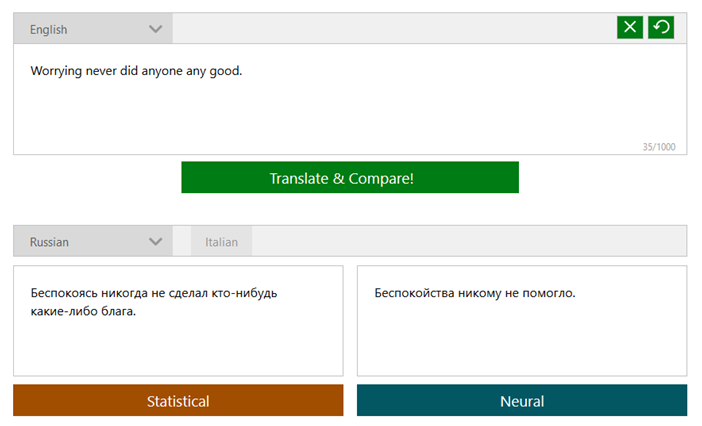Image resolution: width=702 pixels, height=426 pixels.
Task: Click the second line 'какие-либо блага.'
Action: point(83,311)
